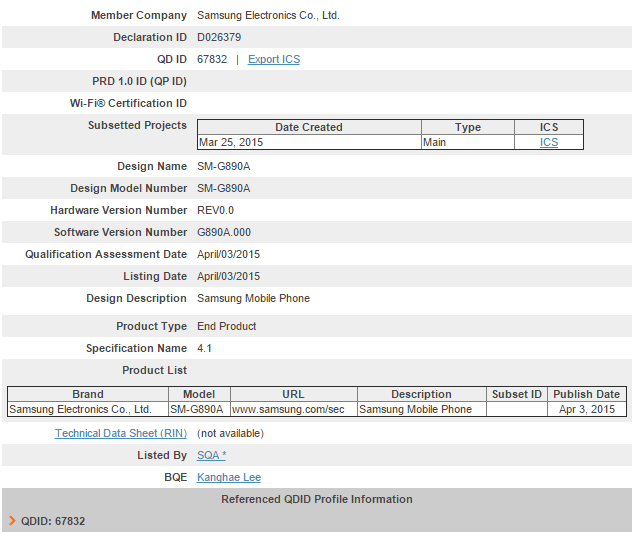Click the (not available) text
The height and width of the screenshot is (537, 636).
[230, 433]
